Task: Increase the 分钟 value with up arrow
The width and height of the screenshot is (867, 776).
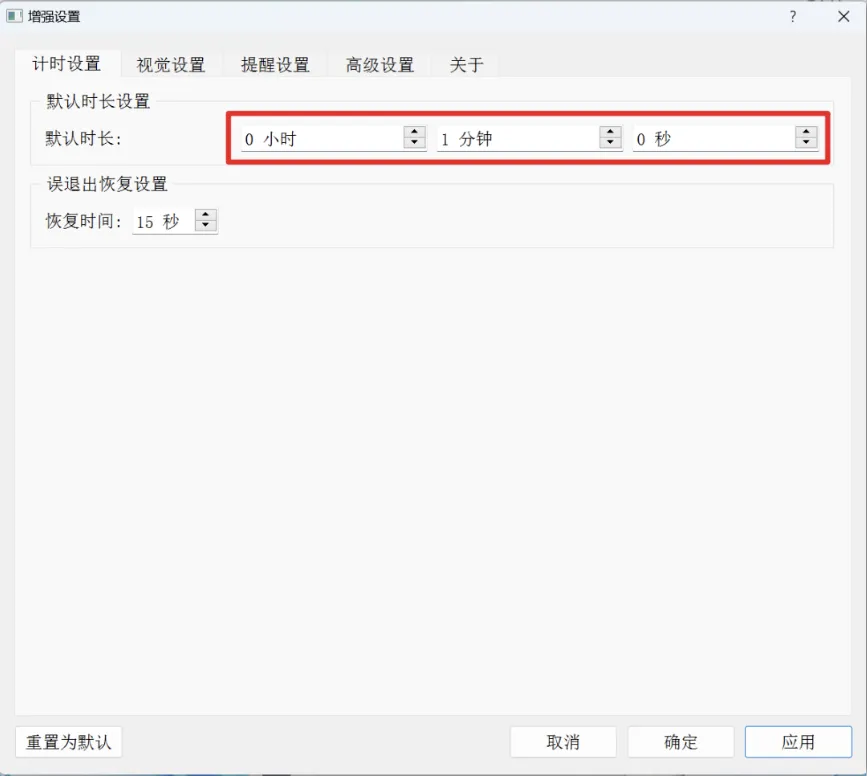Action: tap(610, 132)
